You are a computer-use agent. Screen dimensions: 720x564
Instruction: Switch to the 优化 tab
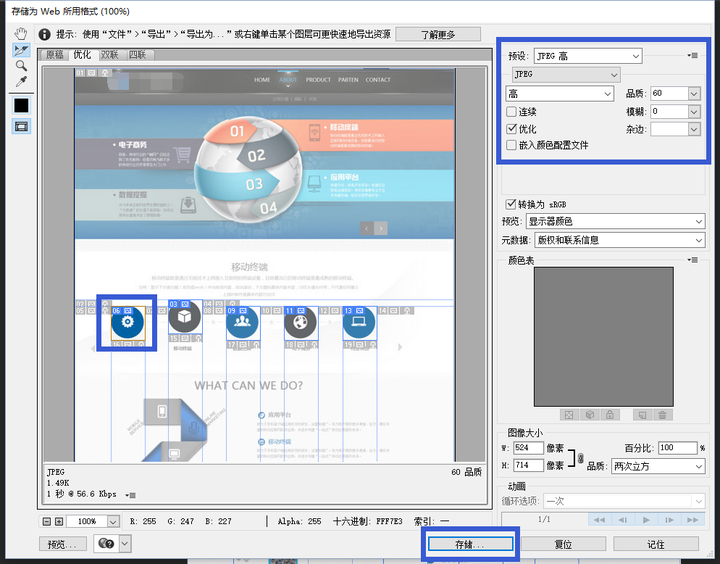pos(82,54)
